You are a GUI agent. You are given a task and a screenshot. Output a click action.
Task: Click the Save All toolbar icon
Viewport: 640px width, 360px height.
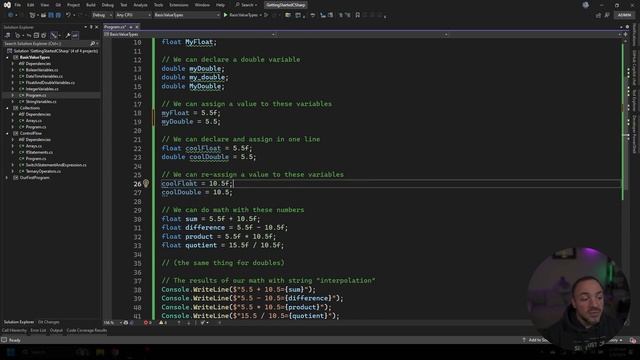58,15
